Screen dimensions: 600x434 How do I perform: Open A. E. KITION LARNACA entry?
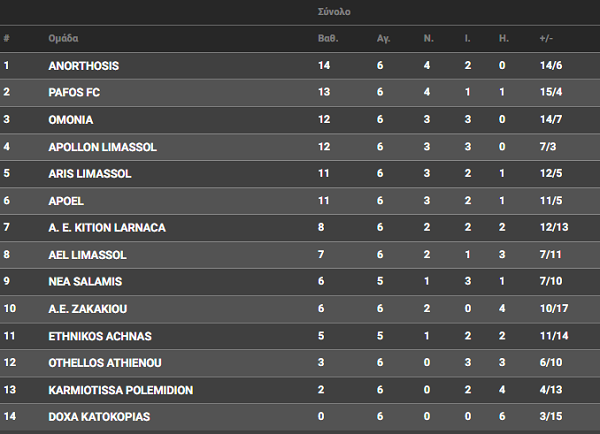click(x=107, y=228)
